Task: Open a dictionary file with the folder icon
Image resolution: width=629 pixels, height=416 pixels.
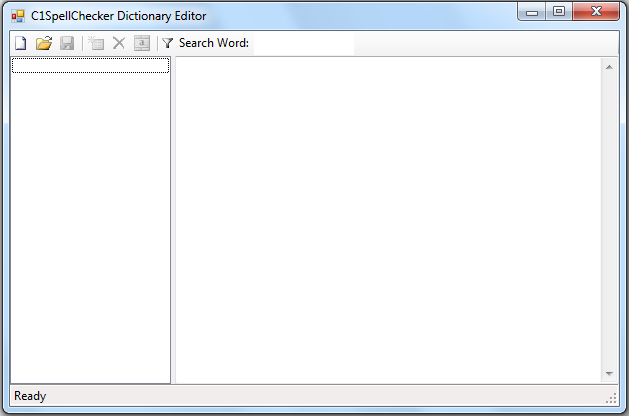Action: pyautogui.click(x=43, y=44)
